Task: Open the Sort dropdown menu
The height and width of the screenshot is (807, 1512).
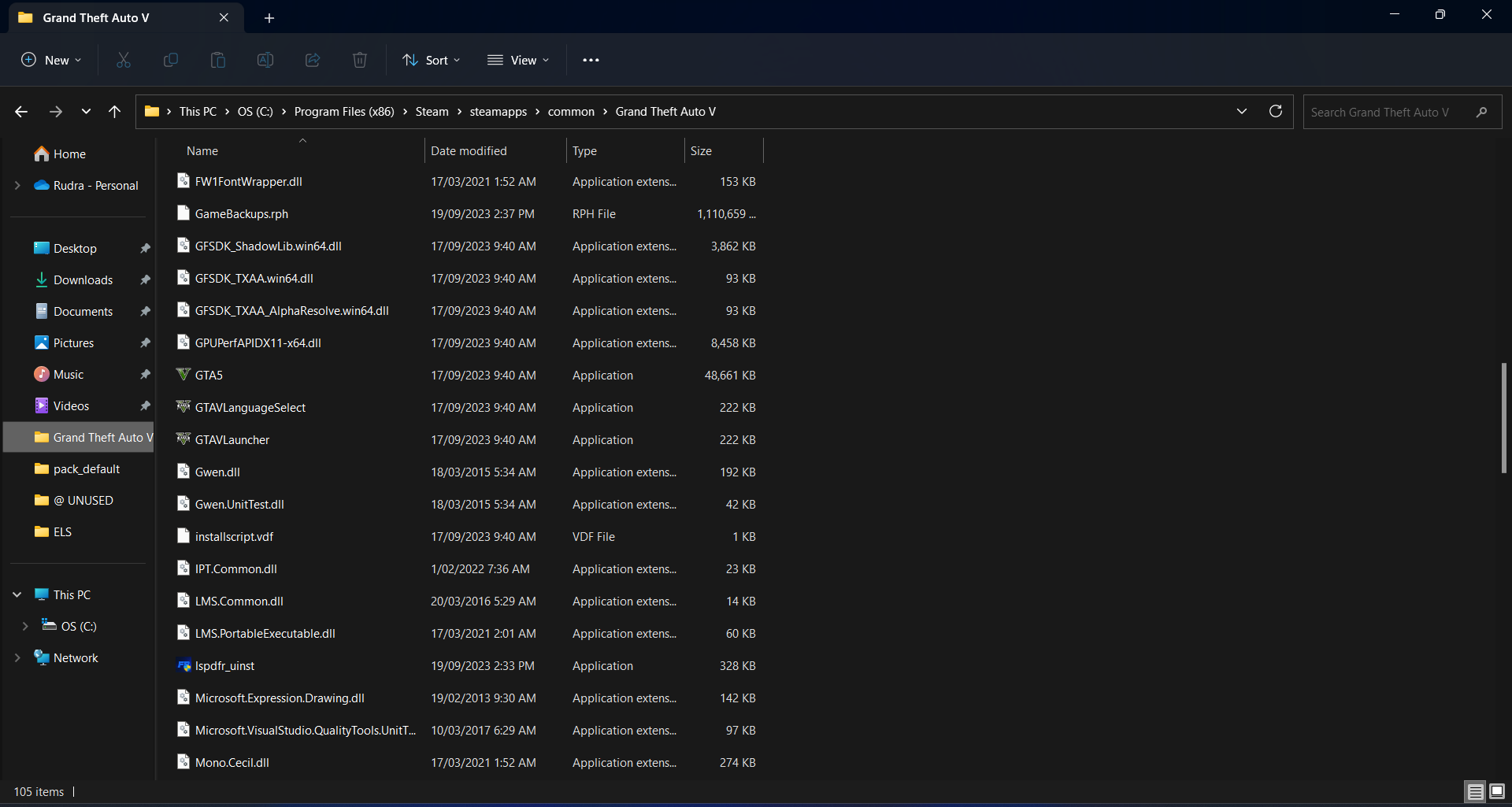Action: click(431, 60)
